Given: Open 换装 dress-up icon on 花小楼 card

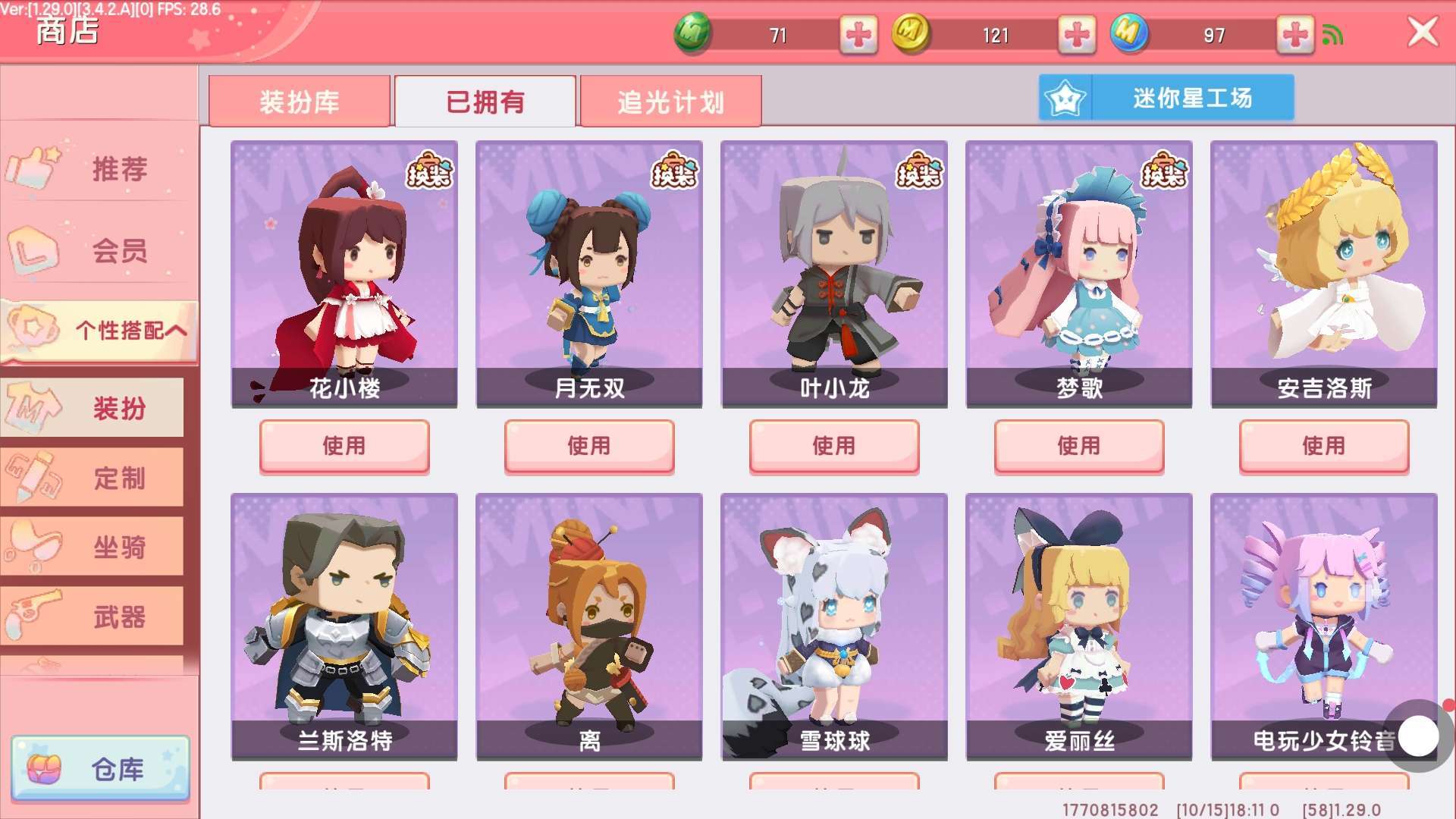Looking at the screenshot, I should click(x=429, y=170).
